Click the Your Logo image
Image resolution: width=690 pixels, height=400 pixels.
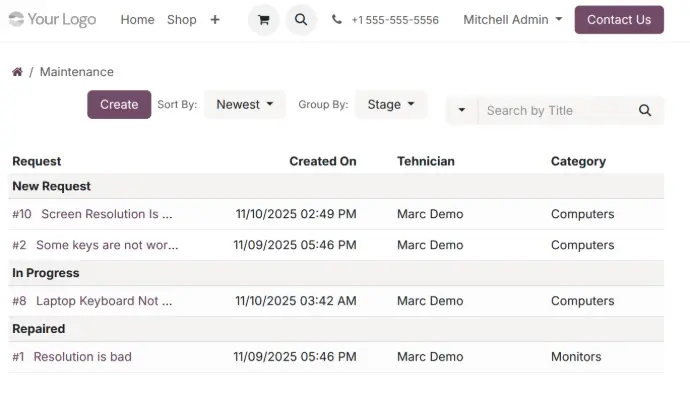pyautogui.click(x=50, y=20)
